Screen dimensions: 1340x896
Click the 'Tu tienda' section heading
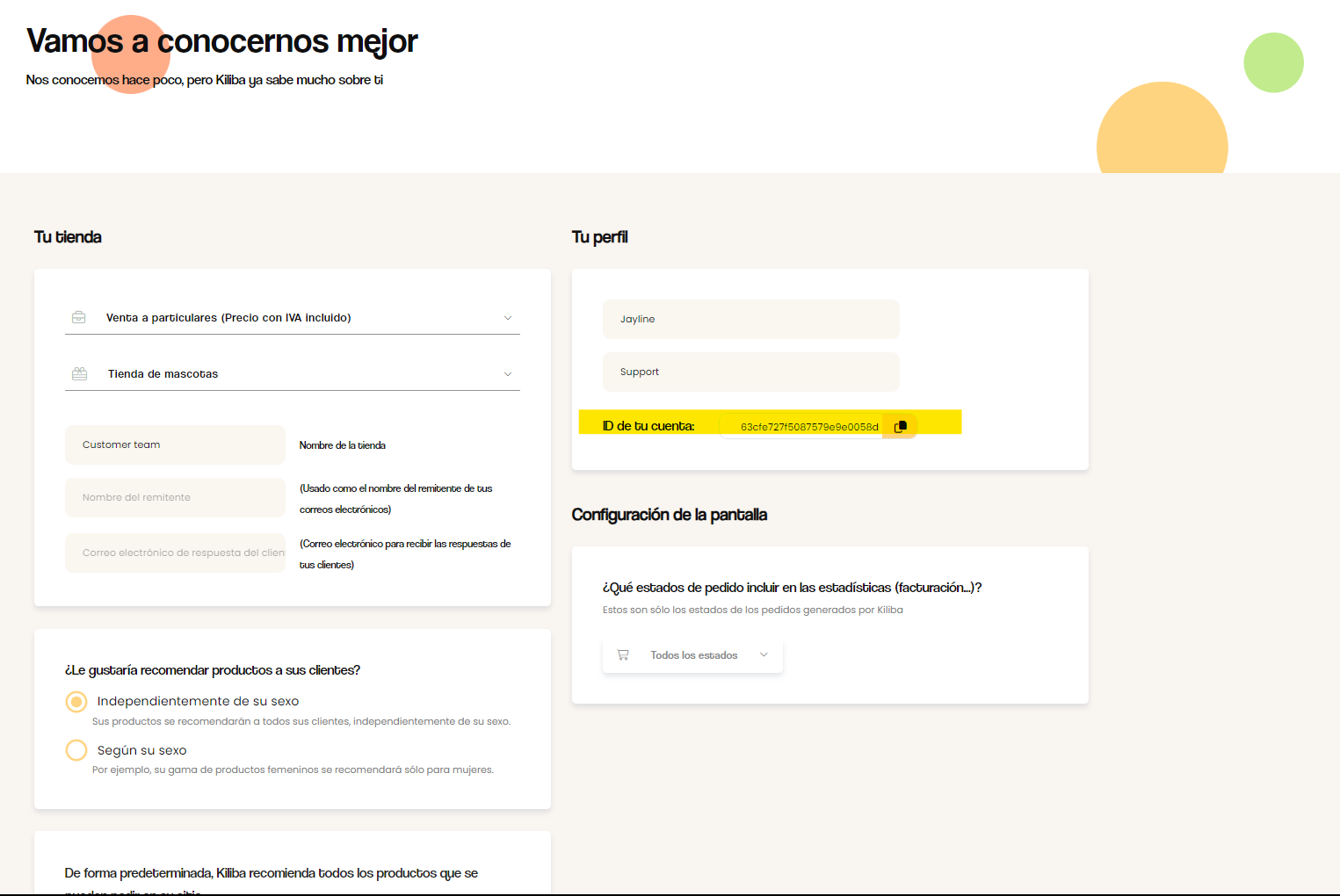pyautogui.click(x=68, y=237)
